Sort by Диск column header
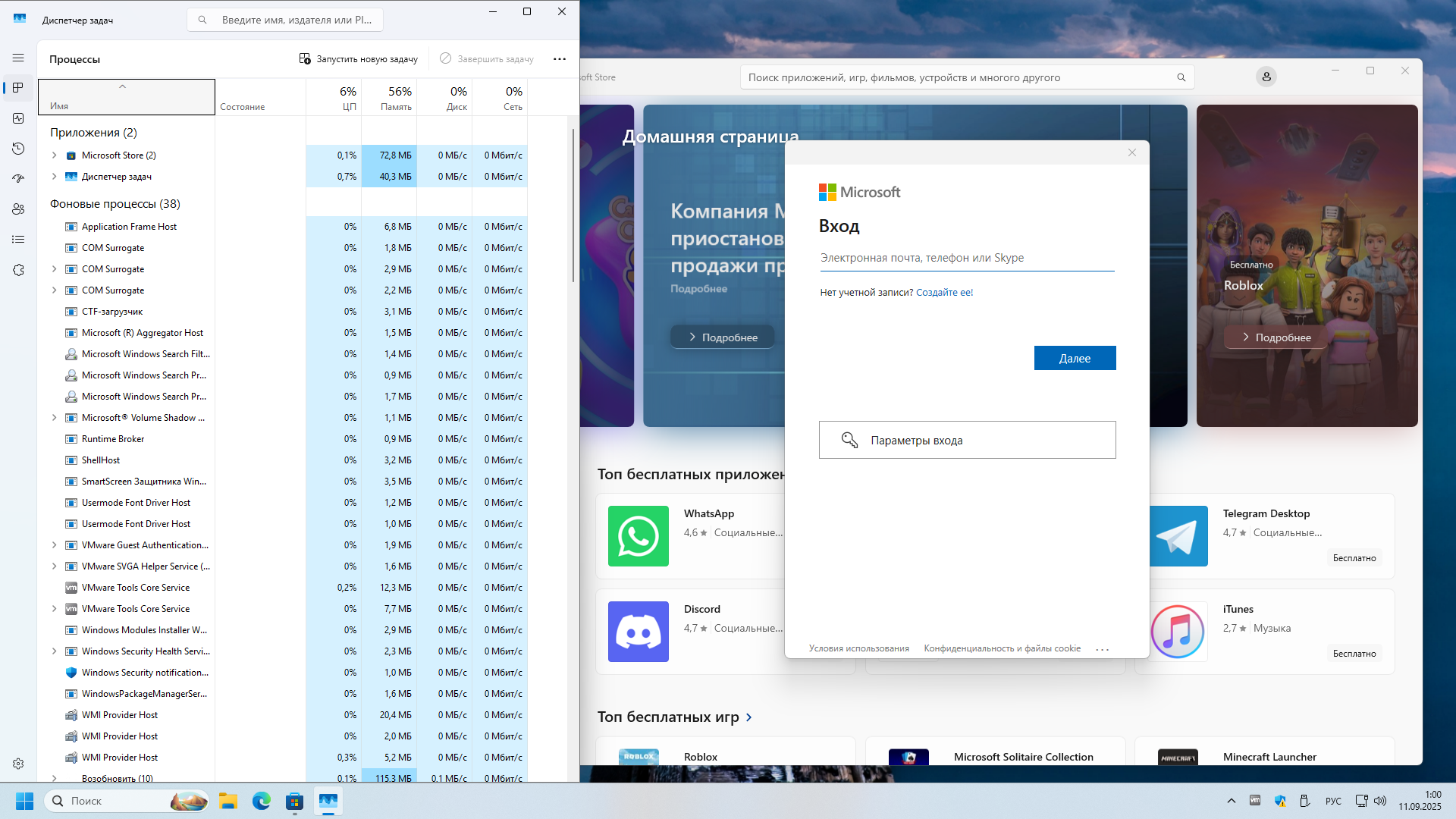1456x819 pixels. pos(444,98)
